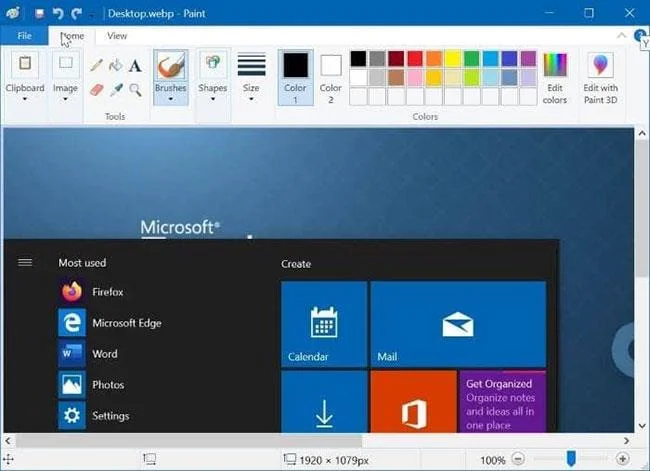The width and height of the screenshot is (650, 471).
Task: Open Edit colors dialog
Action: coord(555,78)
